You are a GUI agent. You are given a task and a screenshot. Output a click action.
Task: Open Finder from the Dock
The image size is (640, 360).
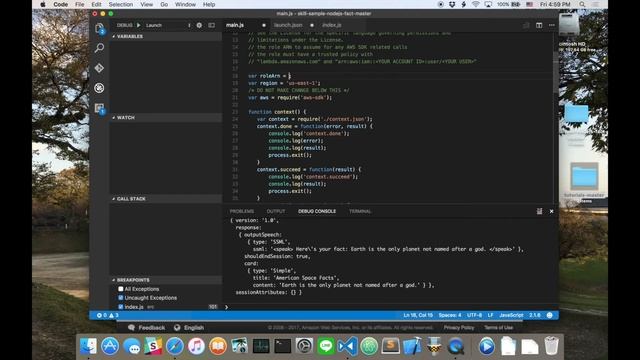[x=88, y=347]
